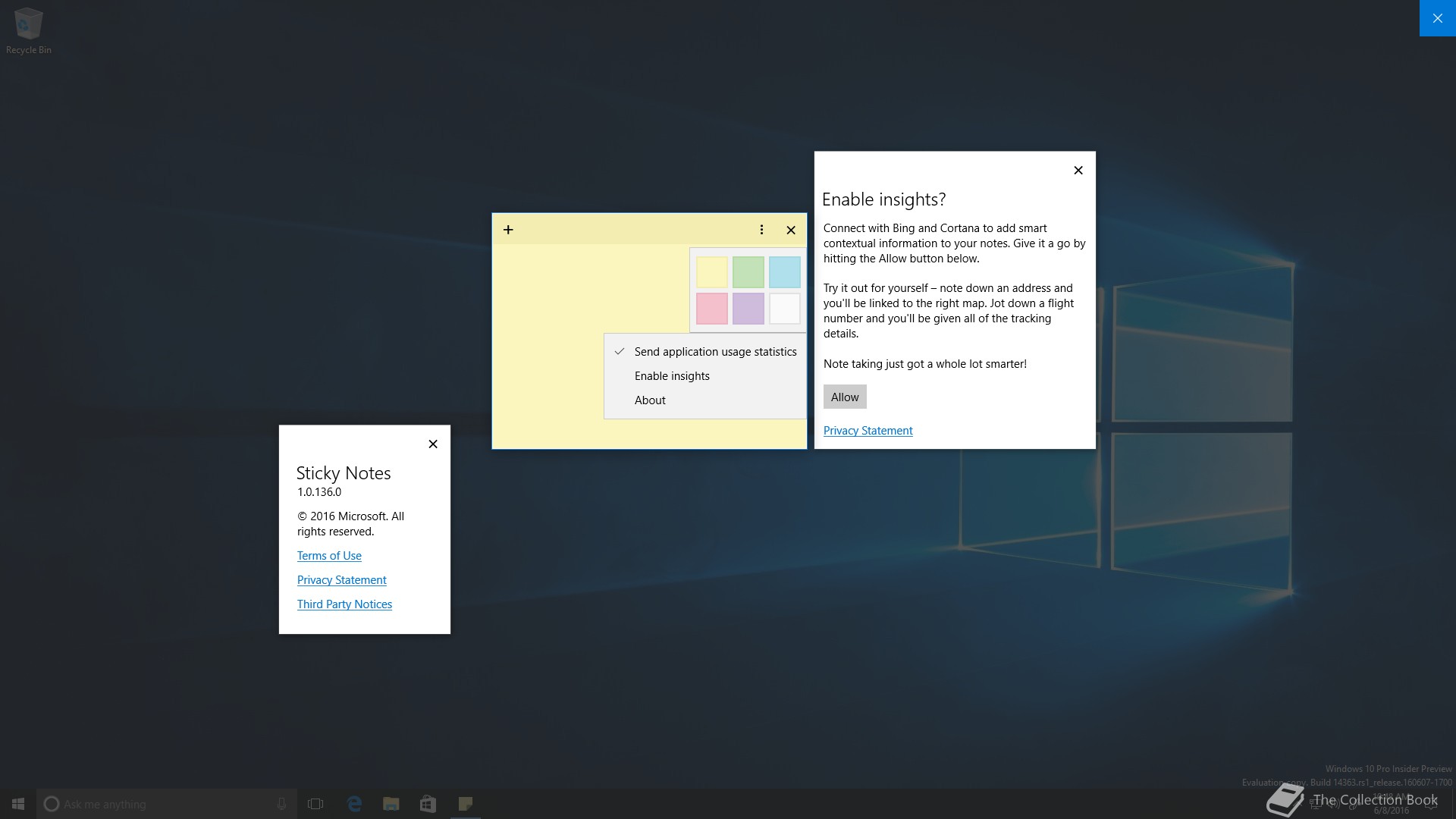The image size is (1456, 819).
Task: Add a new sticky note with the plus icon
Action: click(508, 230)
